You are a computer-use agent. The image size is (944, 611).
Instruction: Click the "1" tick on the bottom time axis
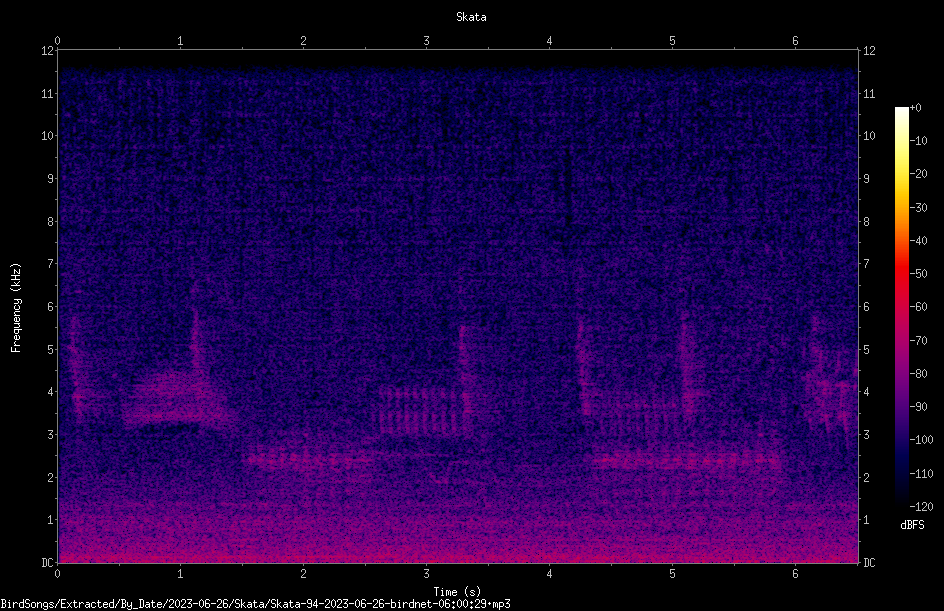pyautogui.click(x=180, y=574)
